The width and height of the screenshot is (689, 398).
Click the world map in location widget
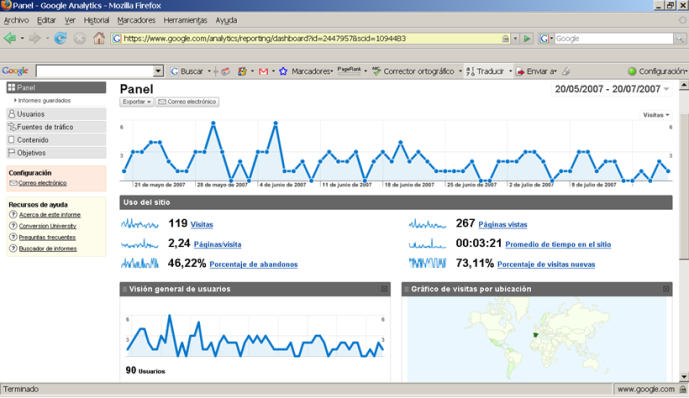point(537,339)
